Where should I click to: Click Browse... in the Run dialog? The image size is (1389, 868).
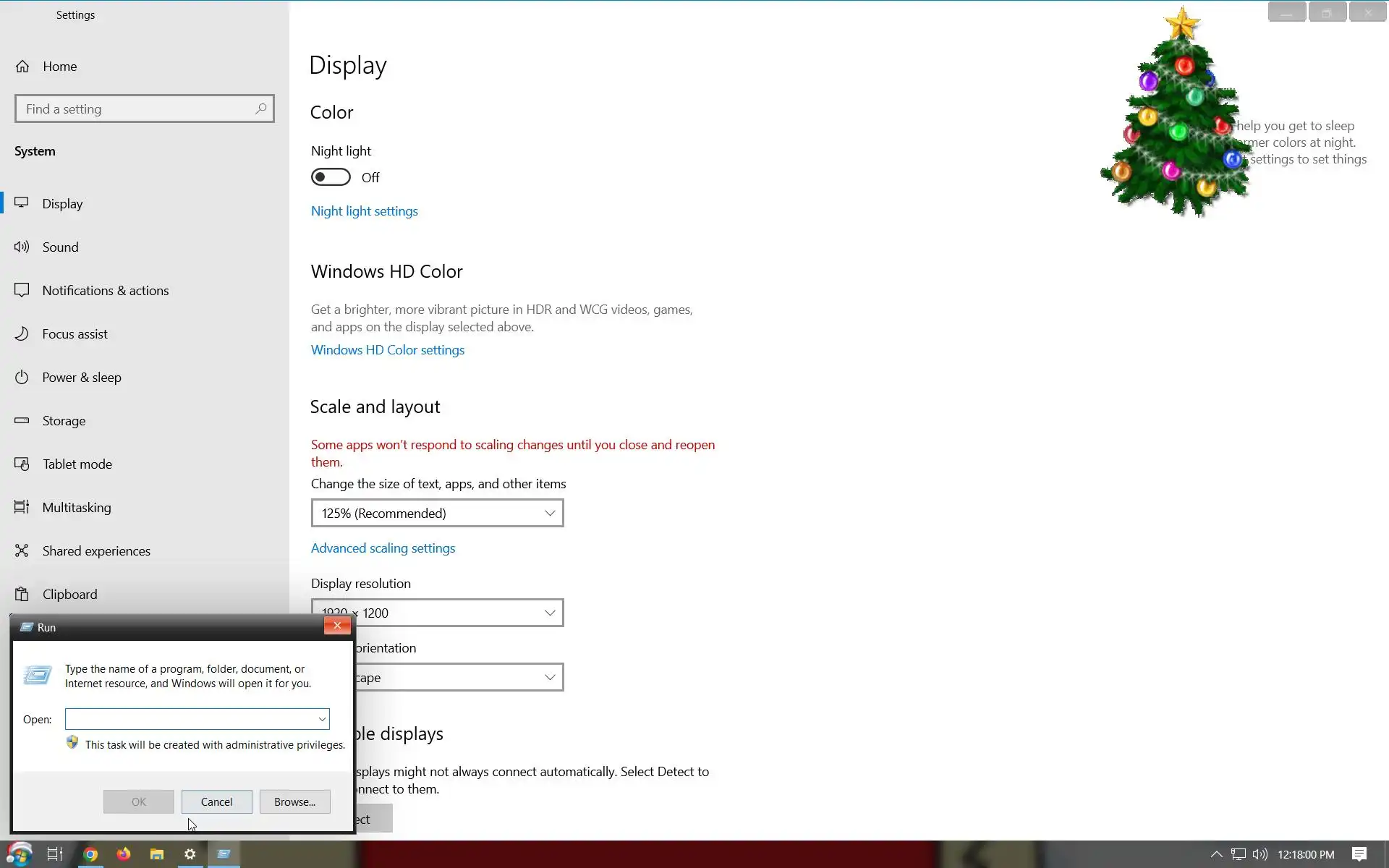(x=294, y=801)
